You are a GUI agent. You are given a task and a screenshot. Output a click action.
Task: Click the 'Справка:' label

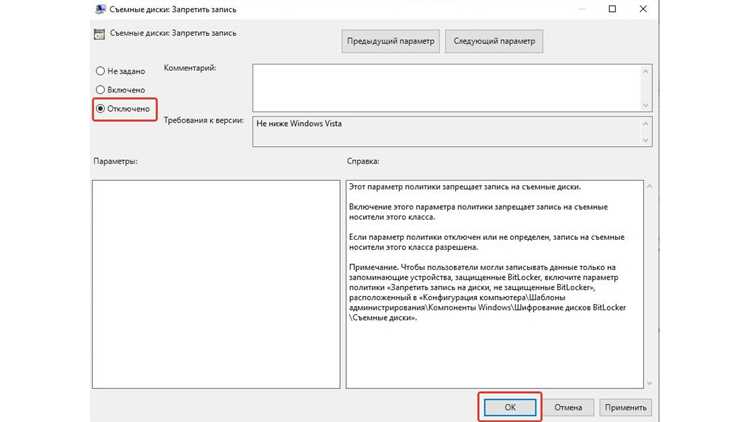tap(363, 161)
